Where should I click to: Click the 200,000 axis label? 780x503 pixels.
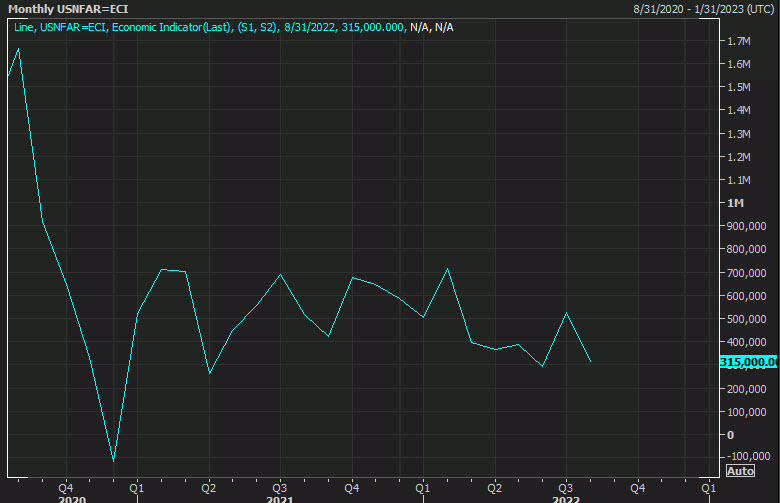(x=746, y=389)
